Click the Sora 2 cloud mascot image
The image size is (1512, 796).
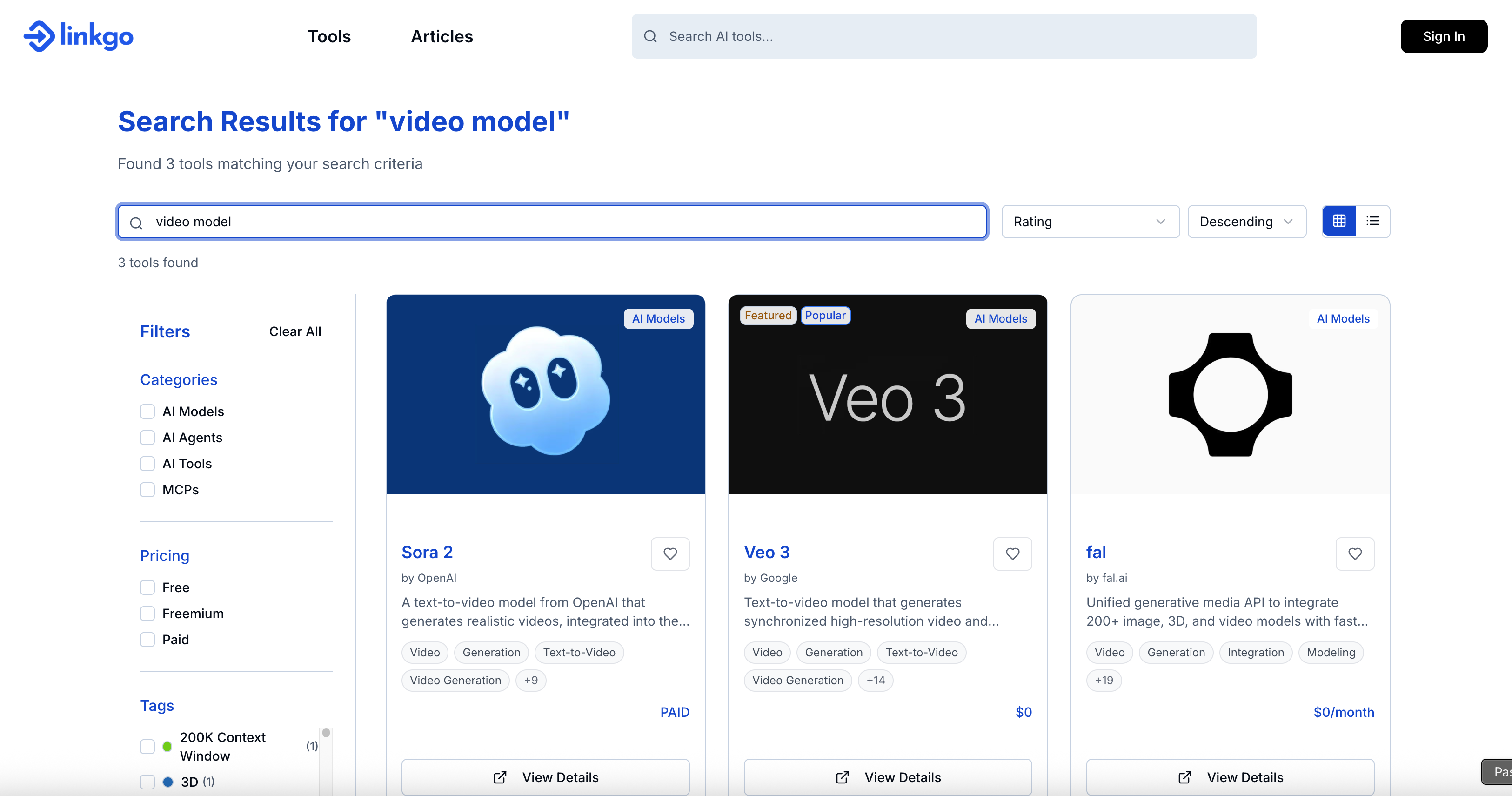(x=545, y=394)
